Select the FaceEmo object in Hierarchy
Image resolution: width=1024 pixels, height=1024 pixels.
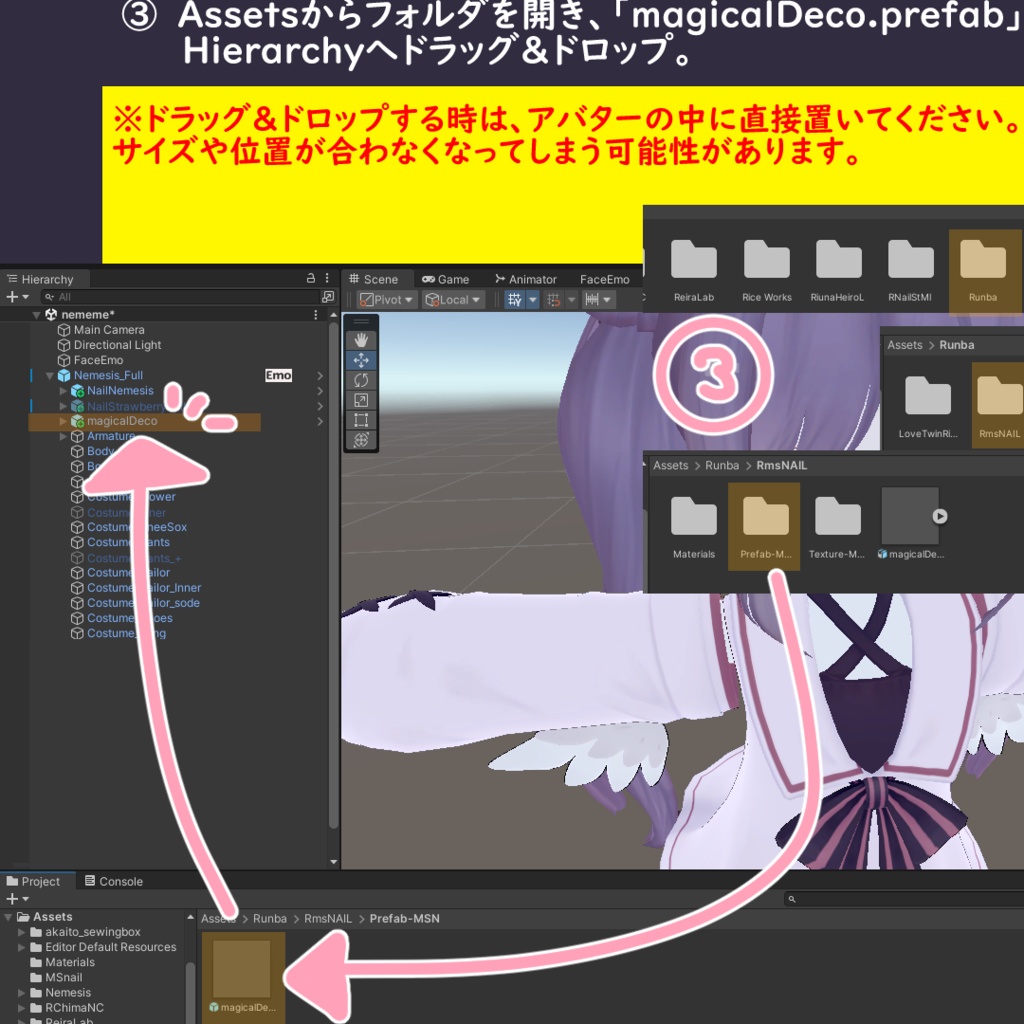coord(91,360)
